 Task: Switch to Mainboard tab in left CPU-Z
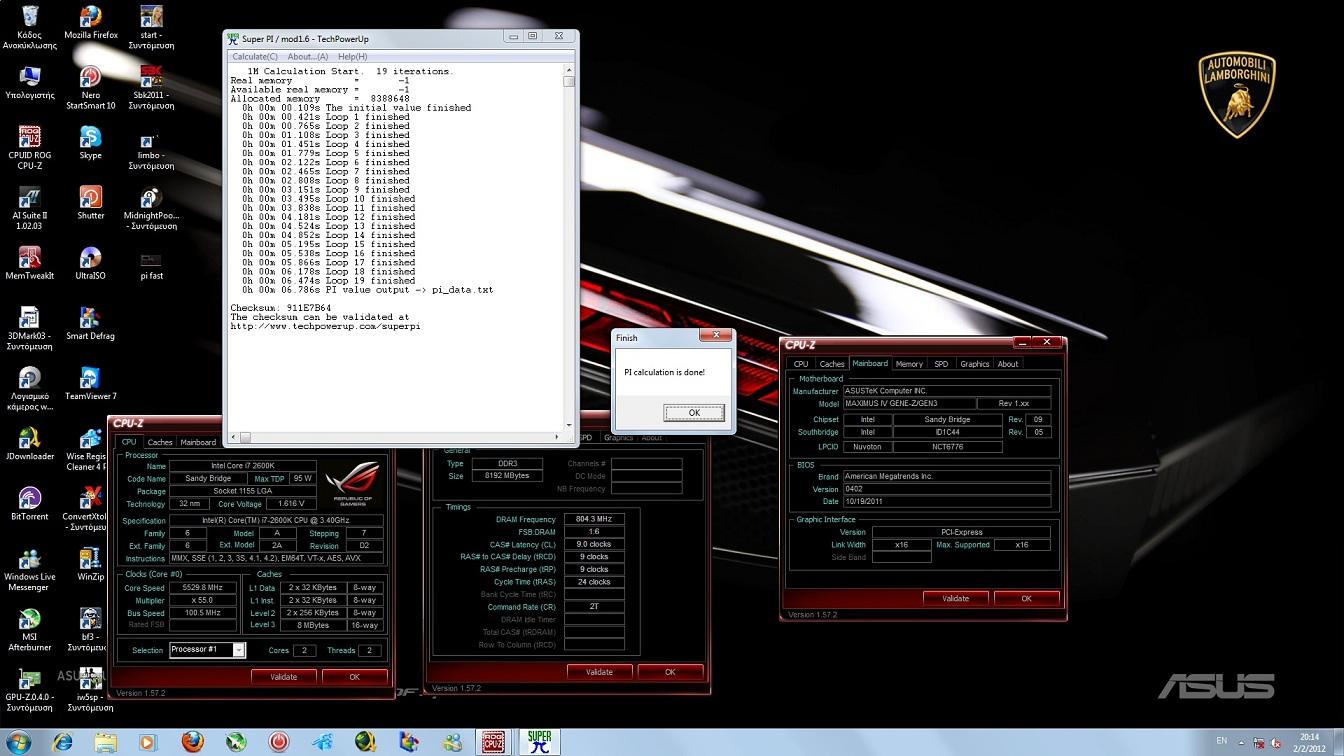point(198,442)
